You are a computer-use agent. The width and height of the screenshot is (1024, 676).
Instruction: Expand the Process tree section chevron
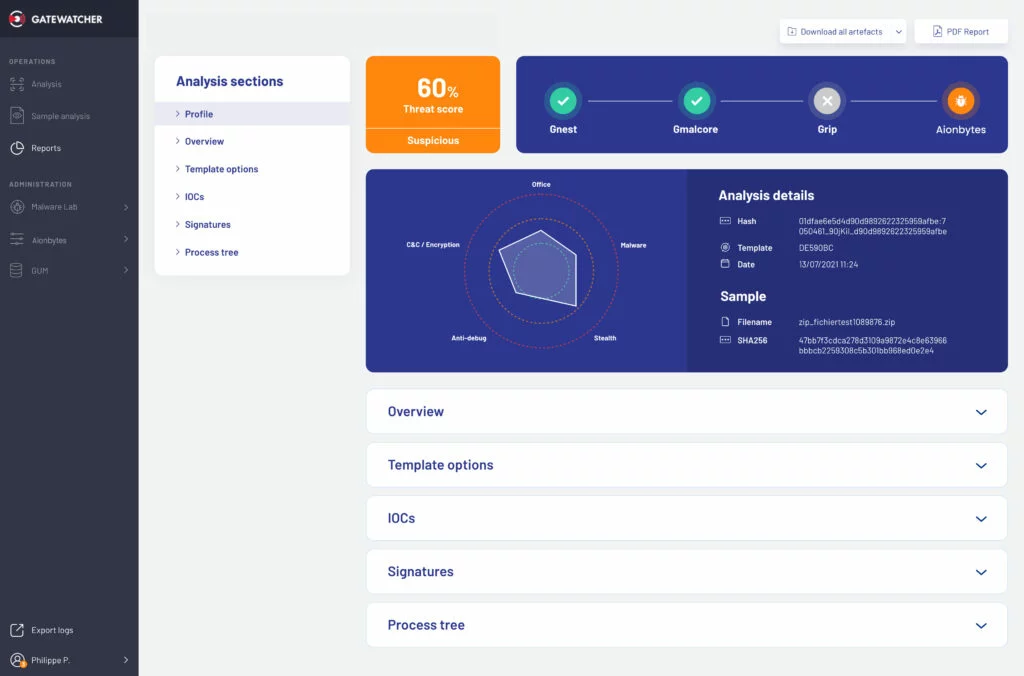coord(981,626)
